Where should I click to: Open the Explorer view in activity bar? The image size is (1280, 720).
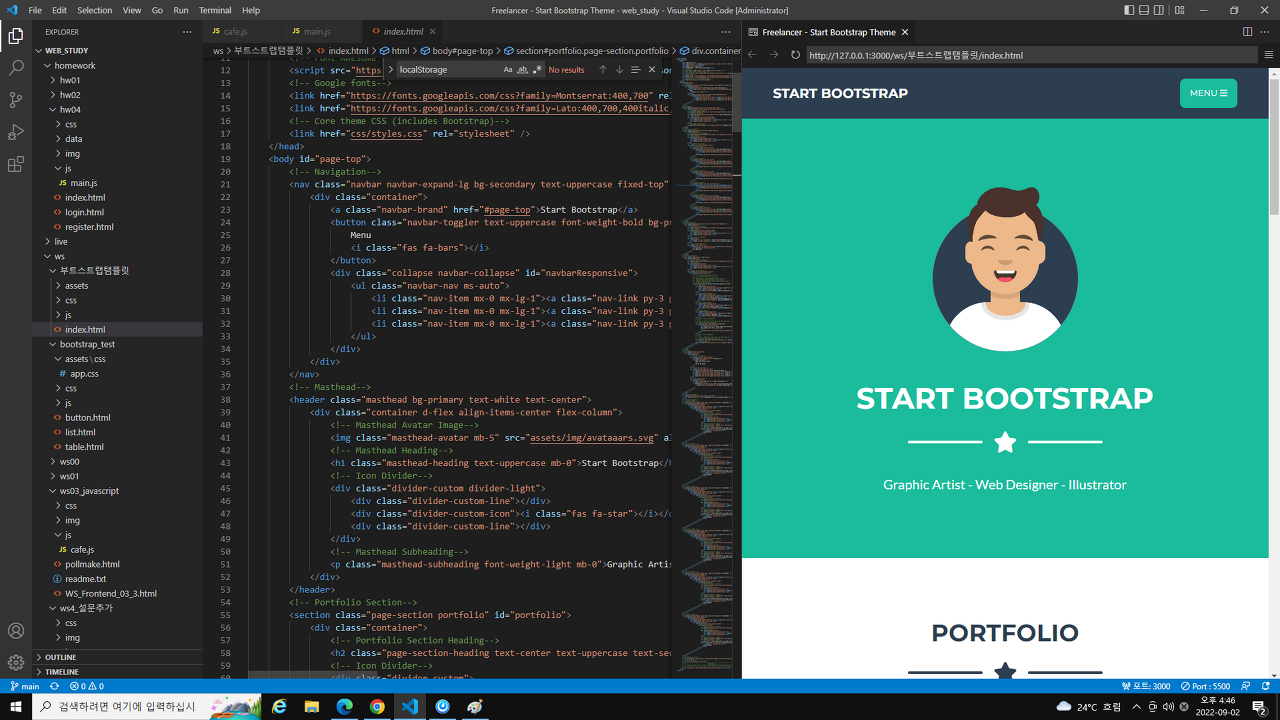(16, 36)
